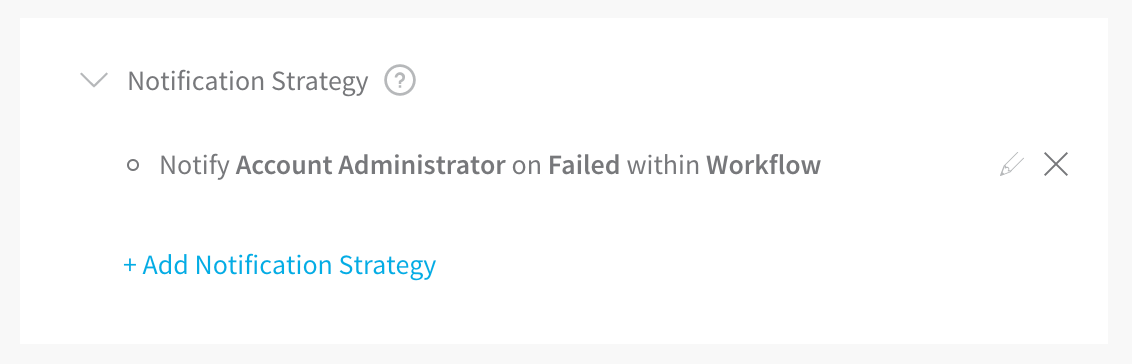The height and width of the screenshot is (364, 1132).
Task: Click the word Administrator in rule
Action: click(422, 165)
